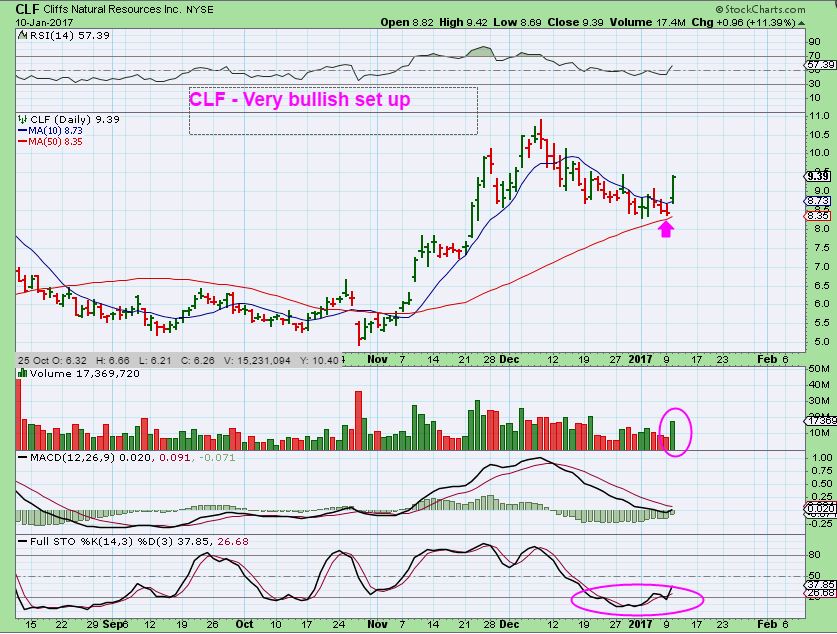The width and height of the screenshot is (837, 634).
Task: Click the V: 15,231,094 readout value
Action: point(257,360)
